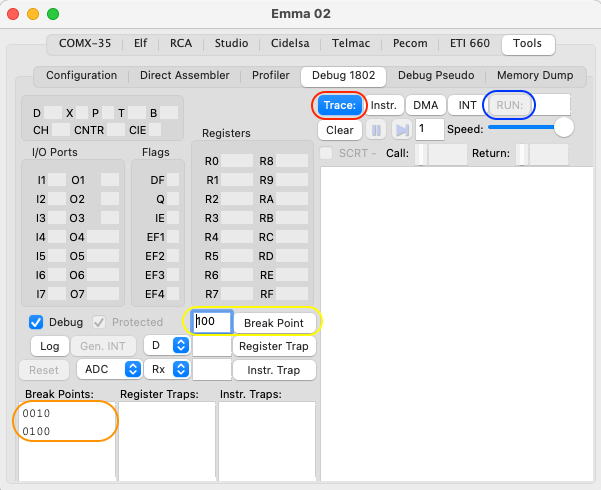
Task: Uncheck the Debug checkbox
Action: [x=37, y=322]
